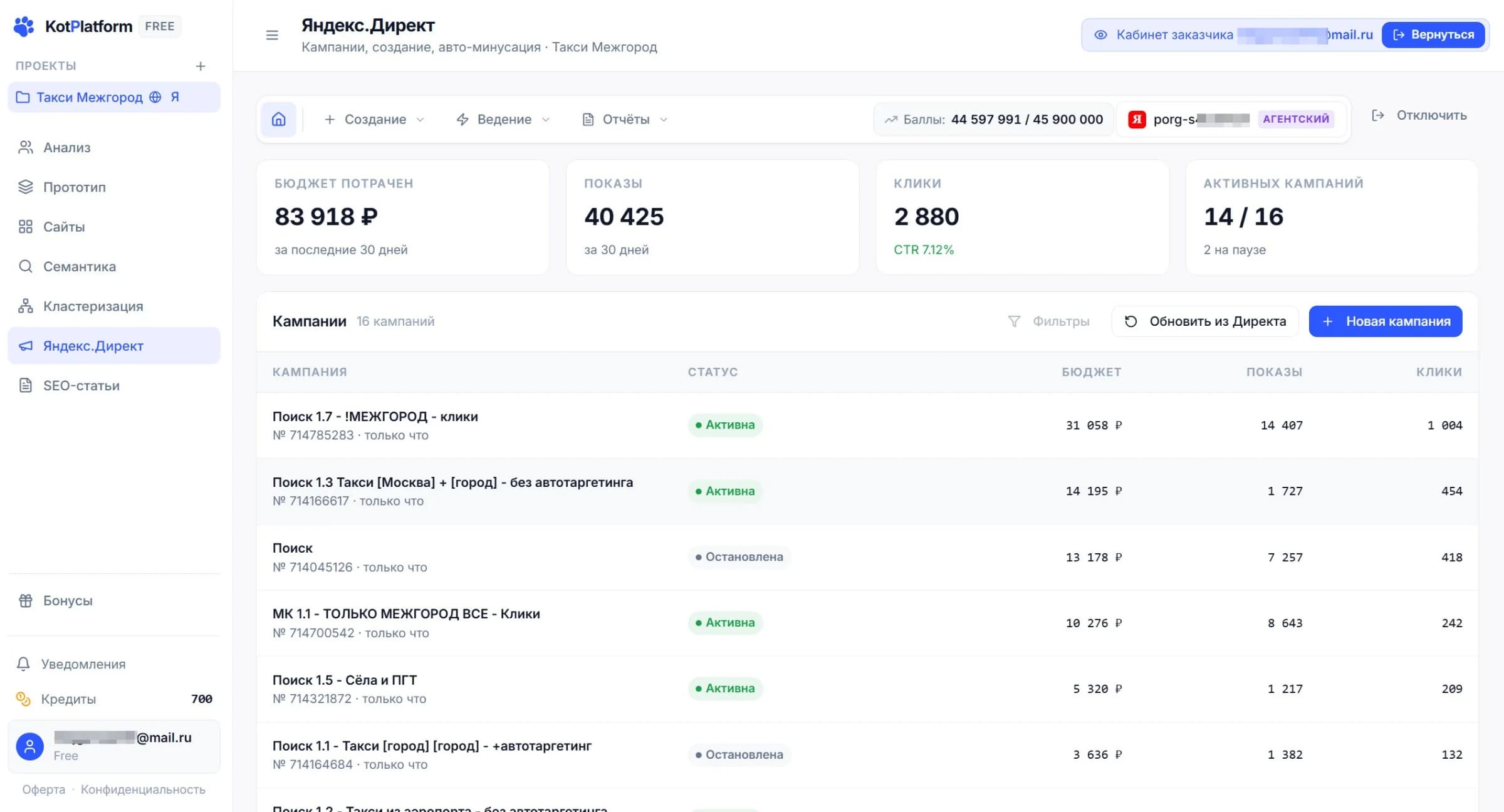Click the Баллы trend arrow icon
The image size is (1504, 812).
[x=890, y=119]
